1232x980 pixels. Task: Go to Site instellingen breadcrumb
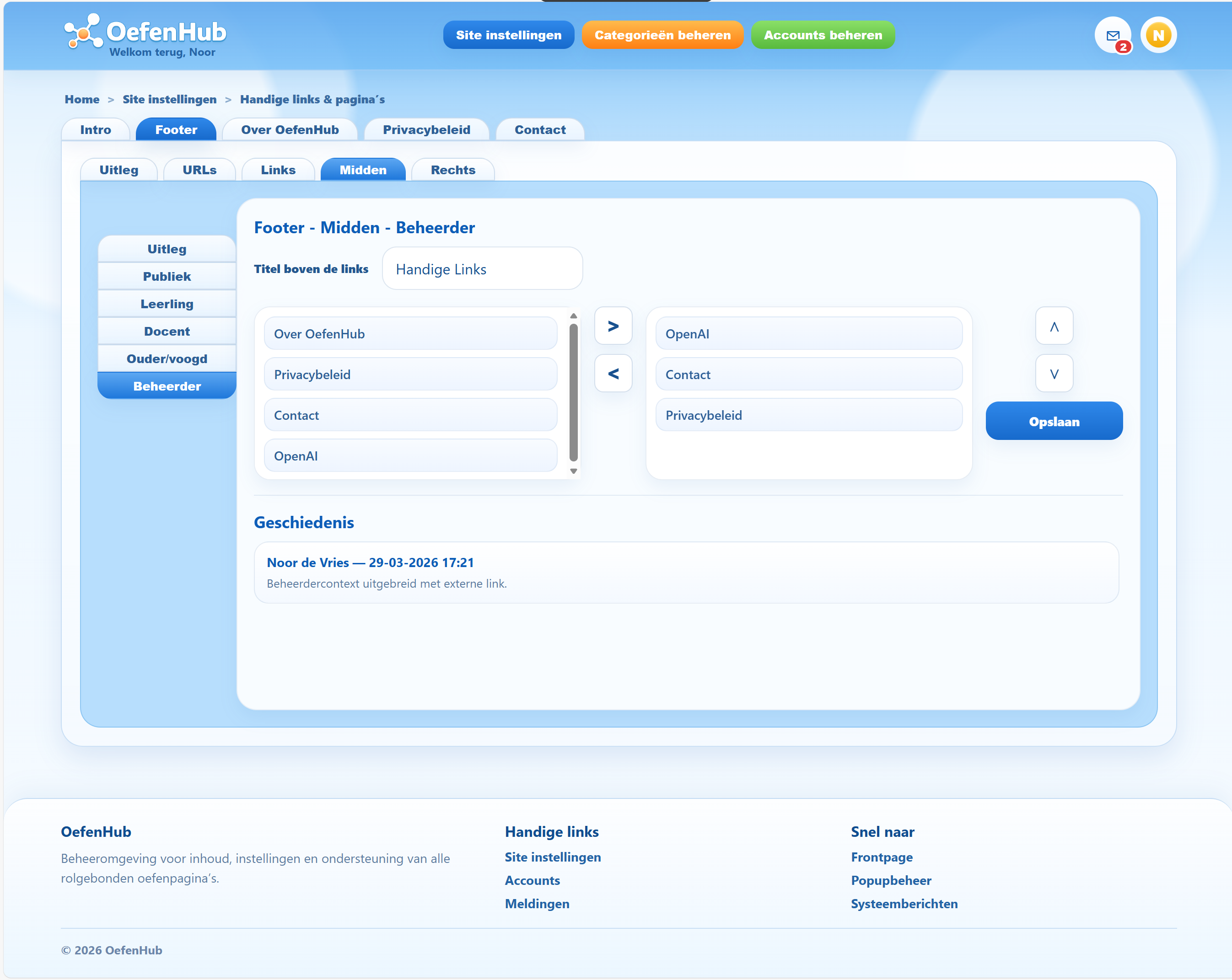(169, 99)
